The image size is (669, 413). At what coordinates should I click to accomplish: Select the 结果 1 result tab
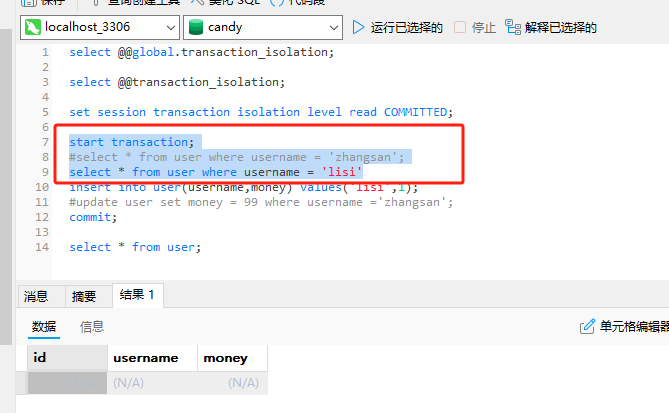[137, 295]
